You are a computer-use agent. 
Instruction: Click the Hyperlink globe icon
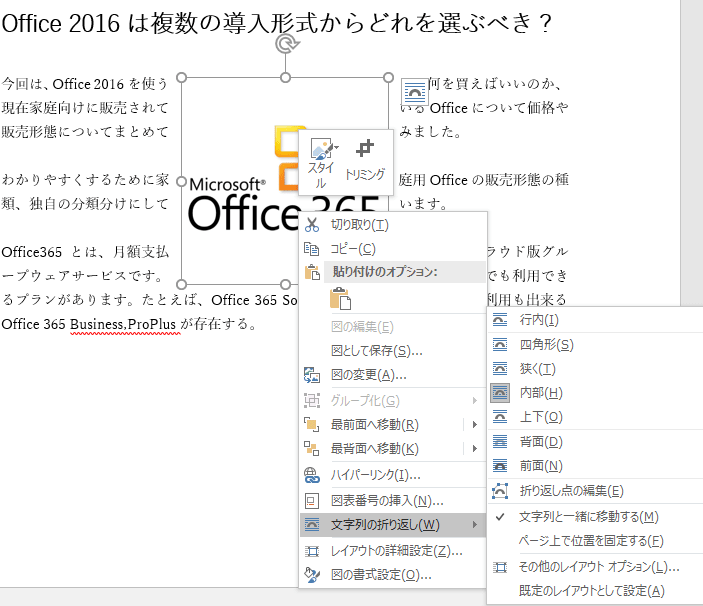(312, 475)
